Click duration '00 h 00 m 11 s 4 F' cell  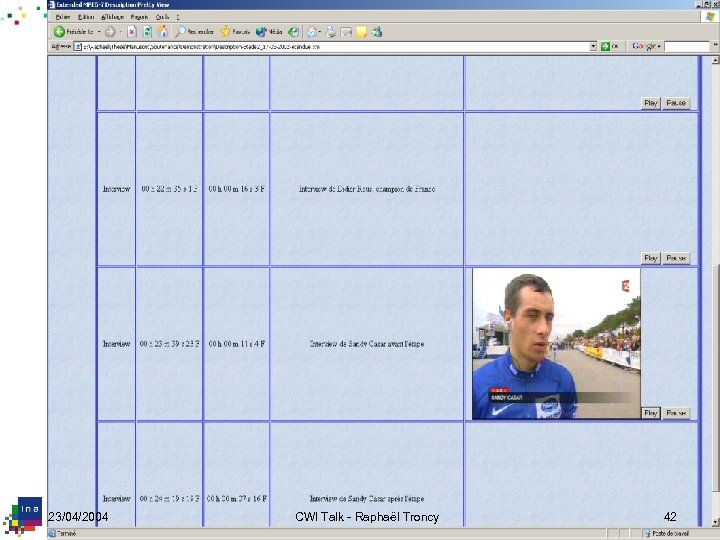pyautogui.click(x=236, y=343)
